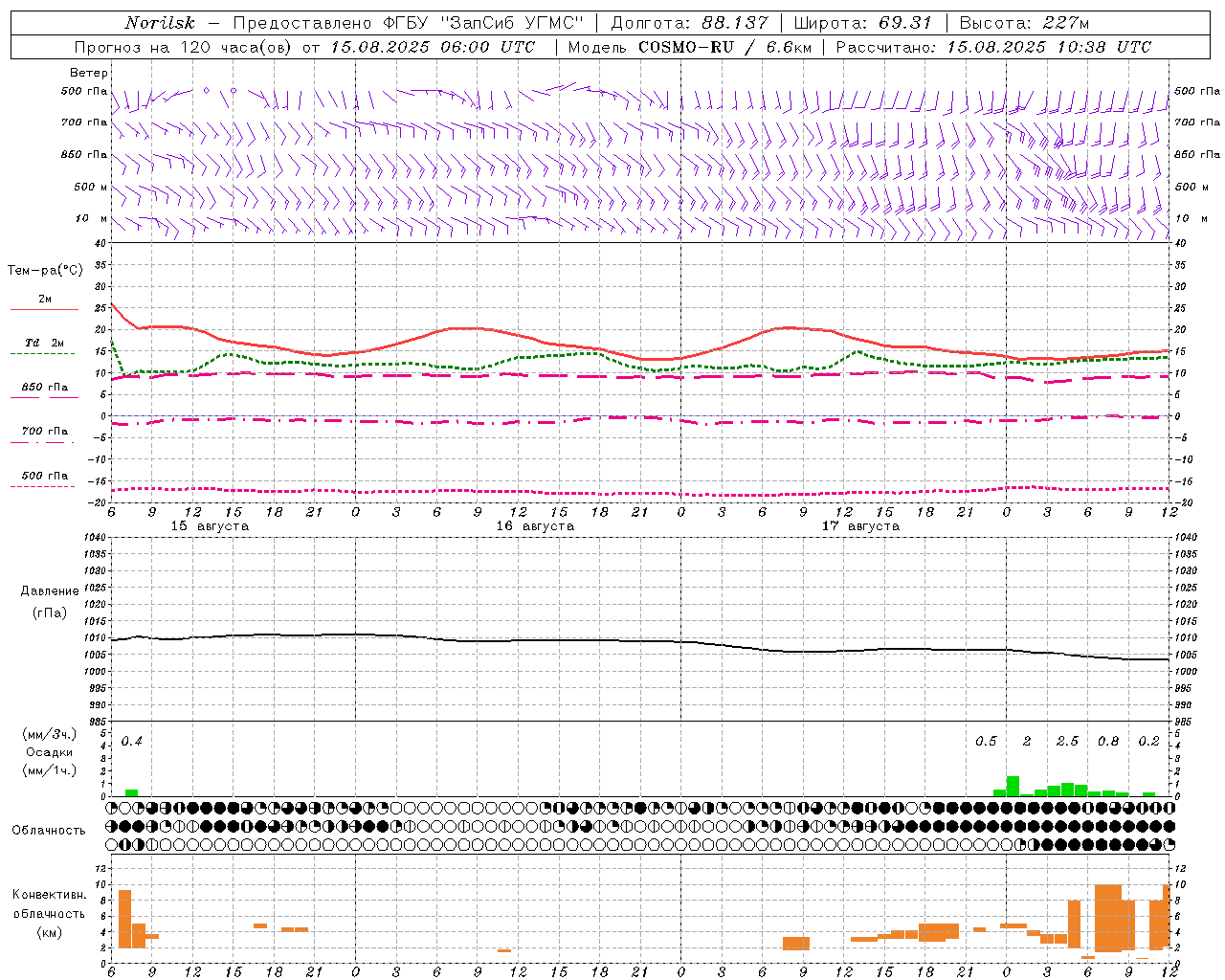Select the Модель COSMO-RU / 6.6км label
1225x980 pixels.
click(690, 47)
